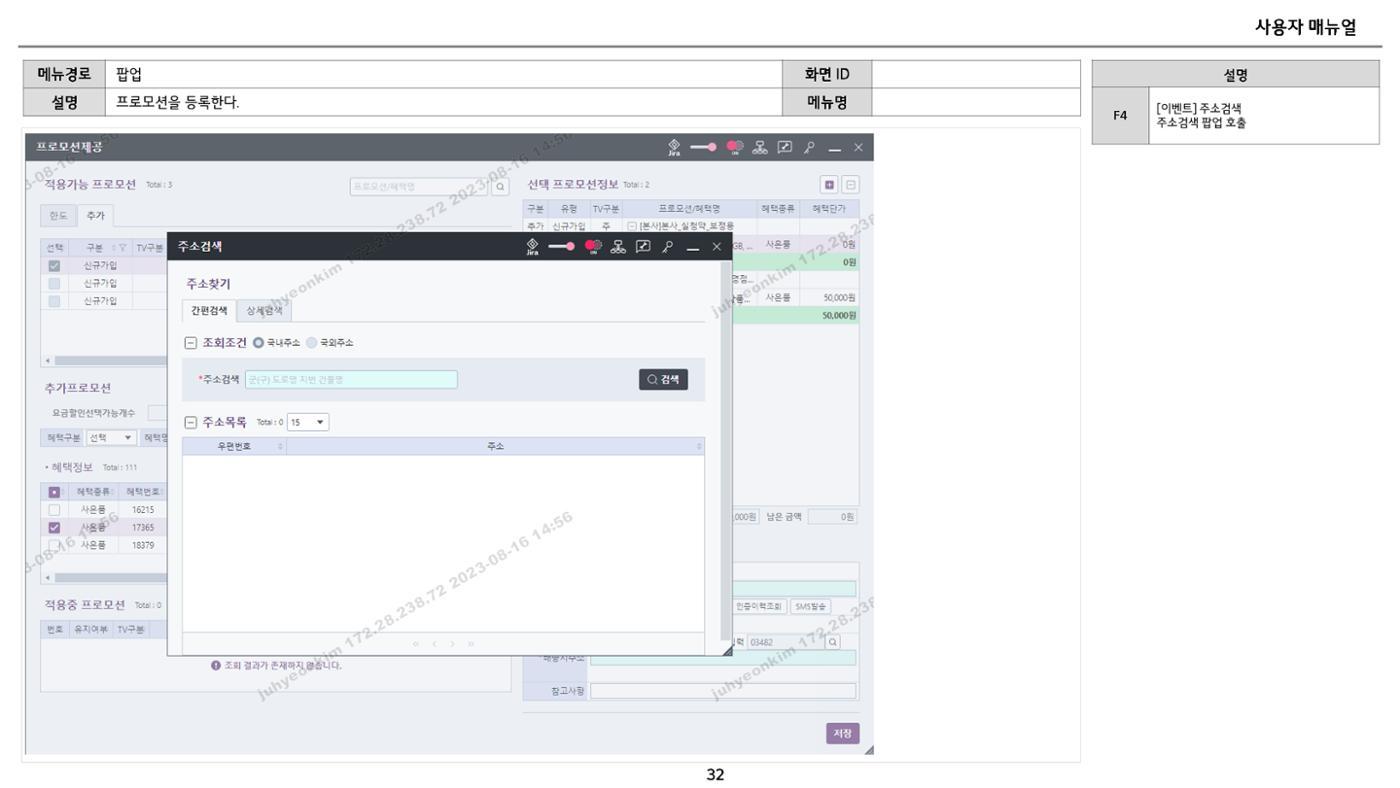Select the 한도 tab
The image size is (1400, 788).
(x=59, y=215)
